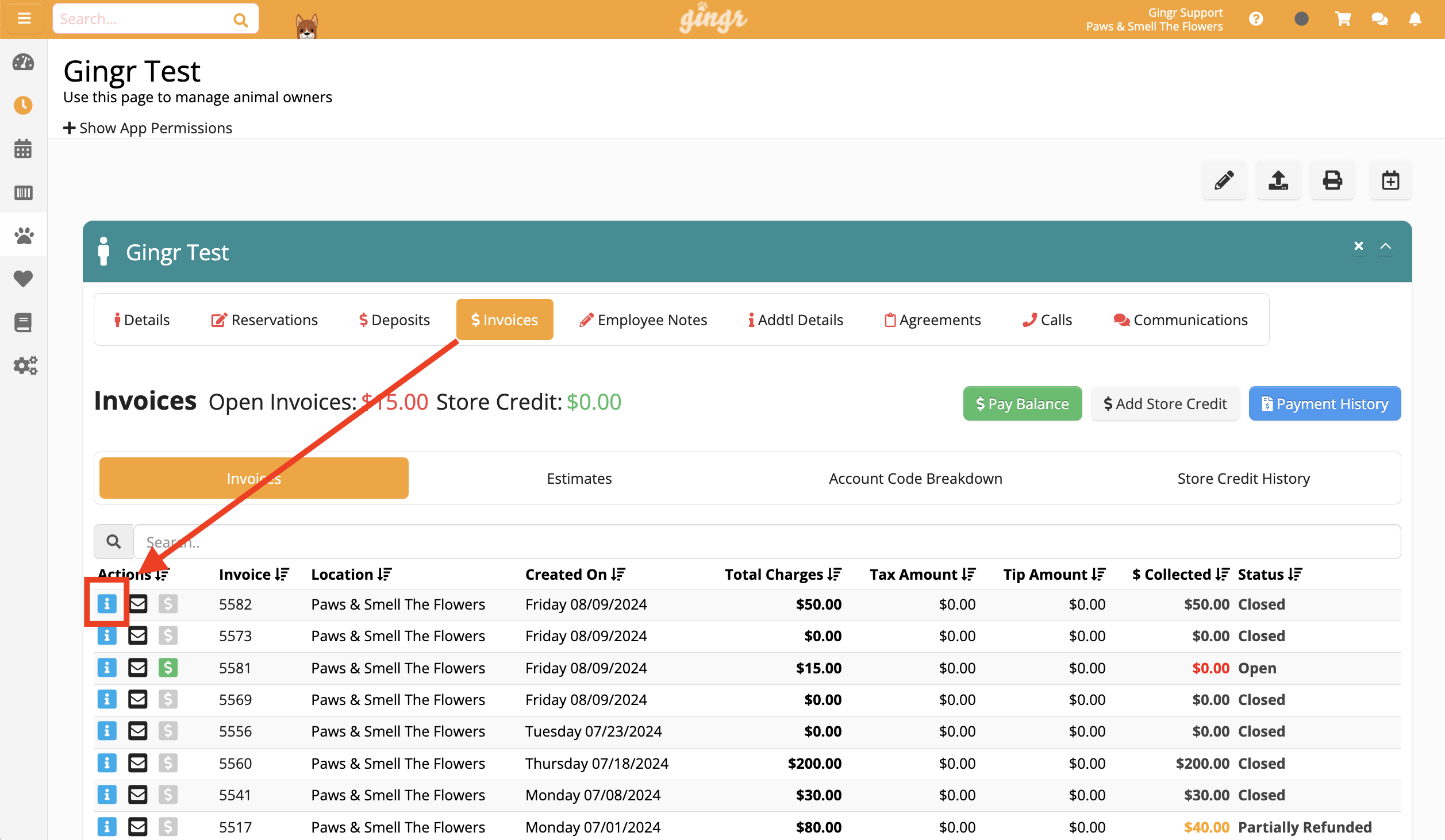1445x840 pixels.
Task: Email invoice 5582 envelope icon
Action: [138, 604]
